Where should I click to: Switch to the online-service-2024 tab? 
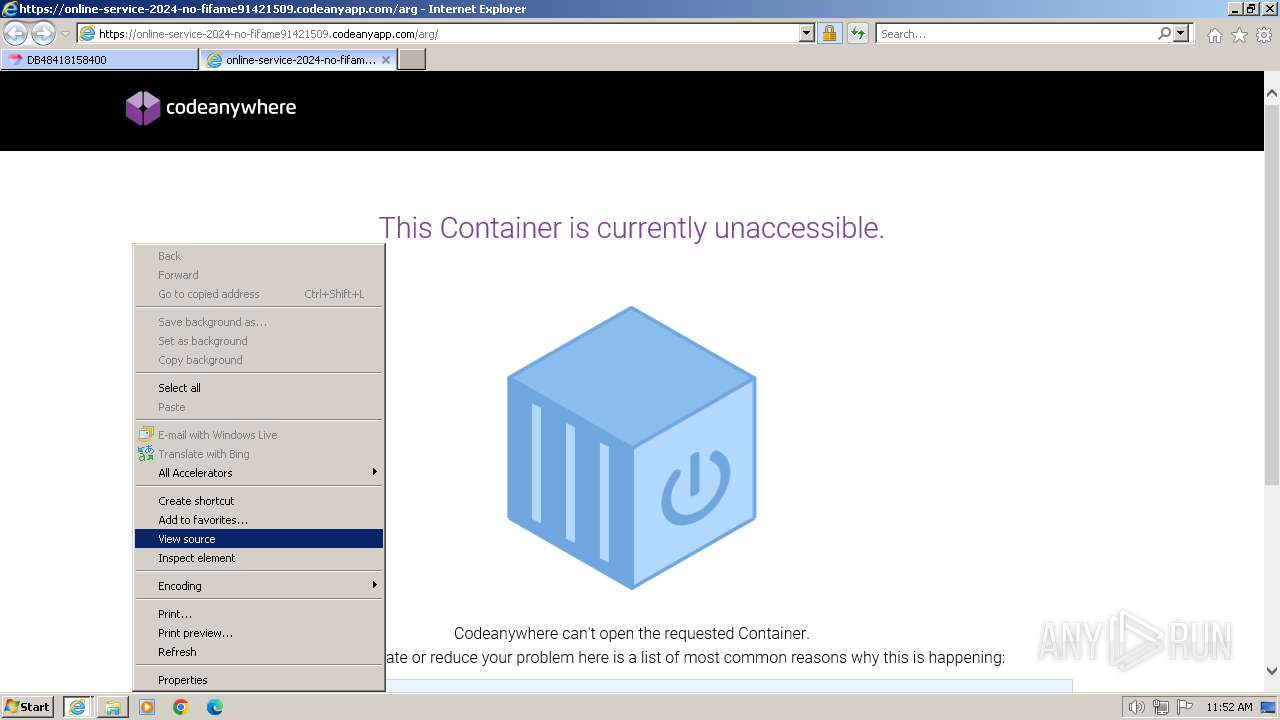coord(298,60)
